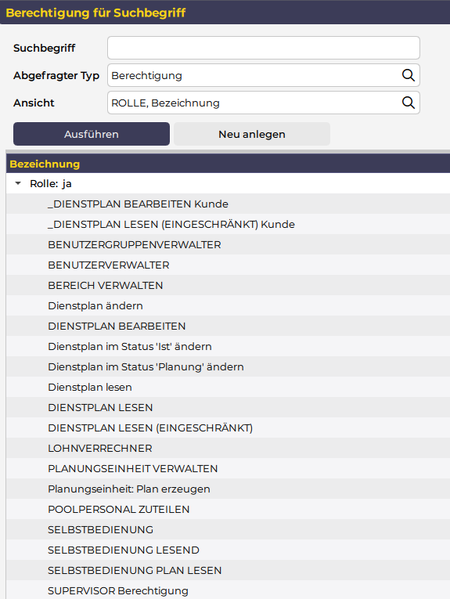Choose SELBSTBEDIENUNG LESEND entry
The image size is (450, 599).
click(x=228, y=550)
